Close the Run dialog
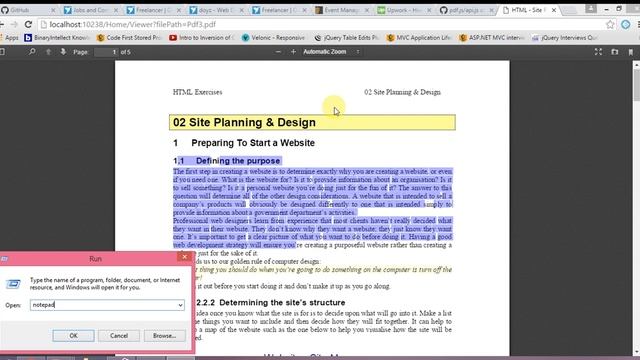 pyautogui.click(x=184, y=257)
